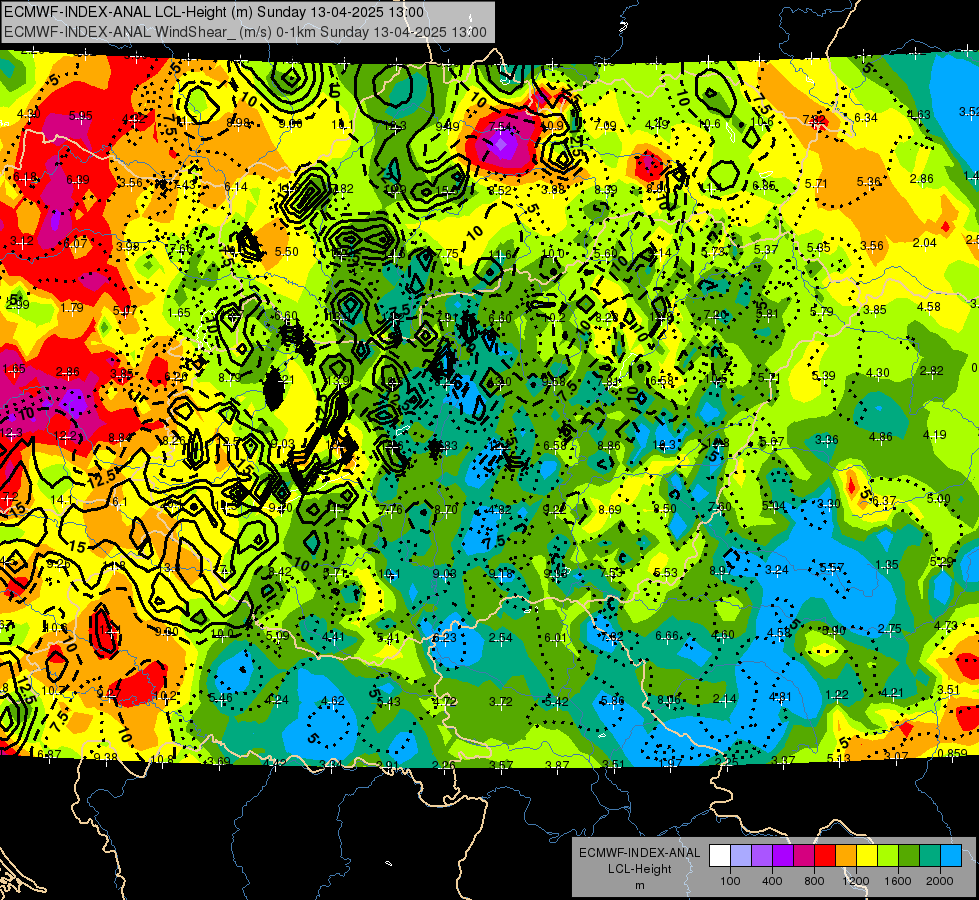Click the 1.97 grid value
The width and height of the screenshot is (979, 900).
coord(670,763)
